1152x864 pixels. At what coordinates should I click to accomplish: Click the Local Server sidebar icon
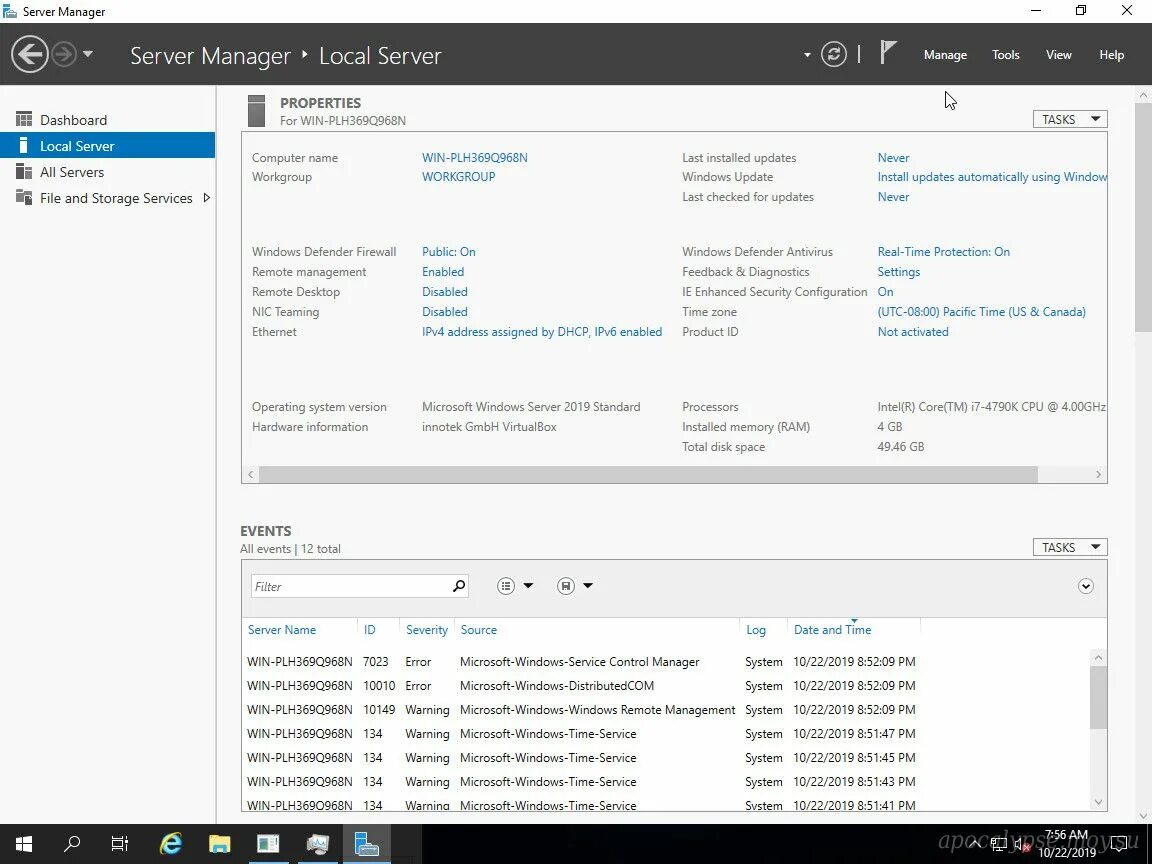click(24, 145)
